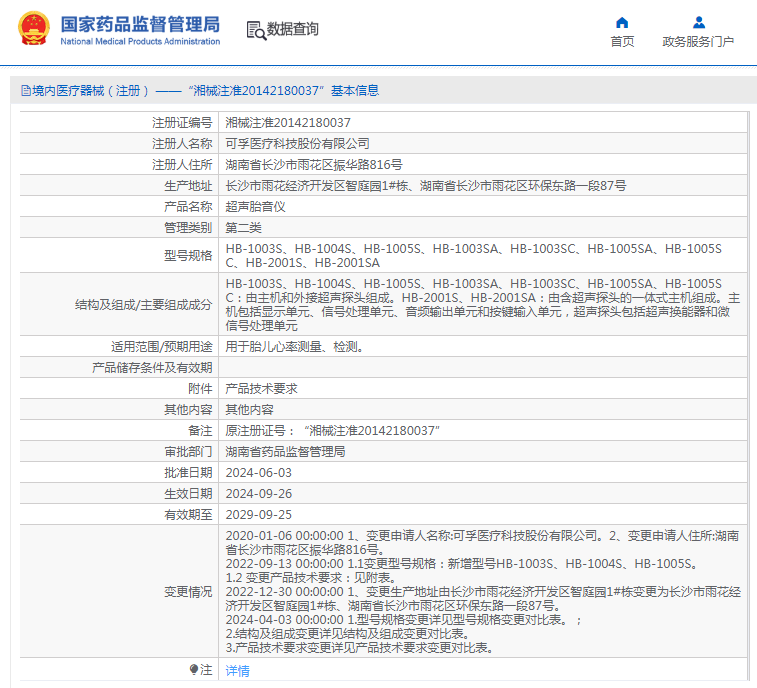The height and width of the screenshot is (688, 757).
Task: Click the 注册人住所 row label
Action: 182,165
